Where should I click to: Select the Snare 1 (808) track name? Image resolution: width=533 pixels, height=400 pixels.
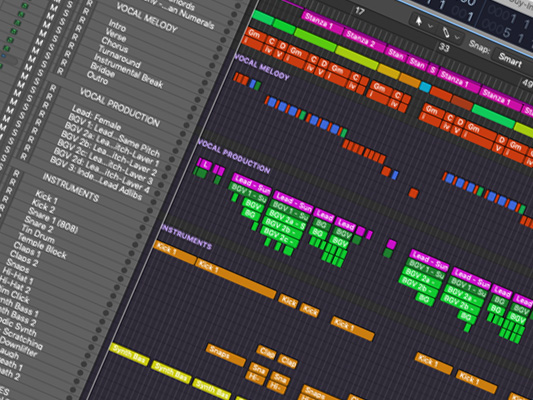(x=53, y=221)
